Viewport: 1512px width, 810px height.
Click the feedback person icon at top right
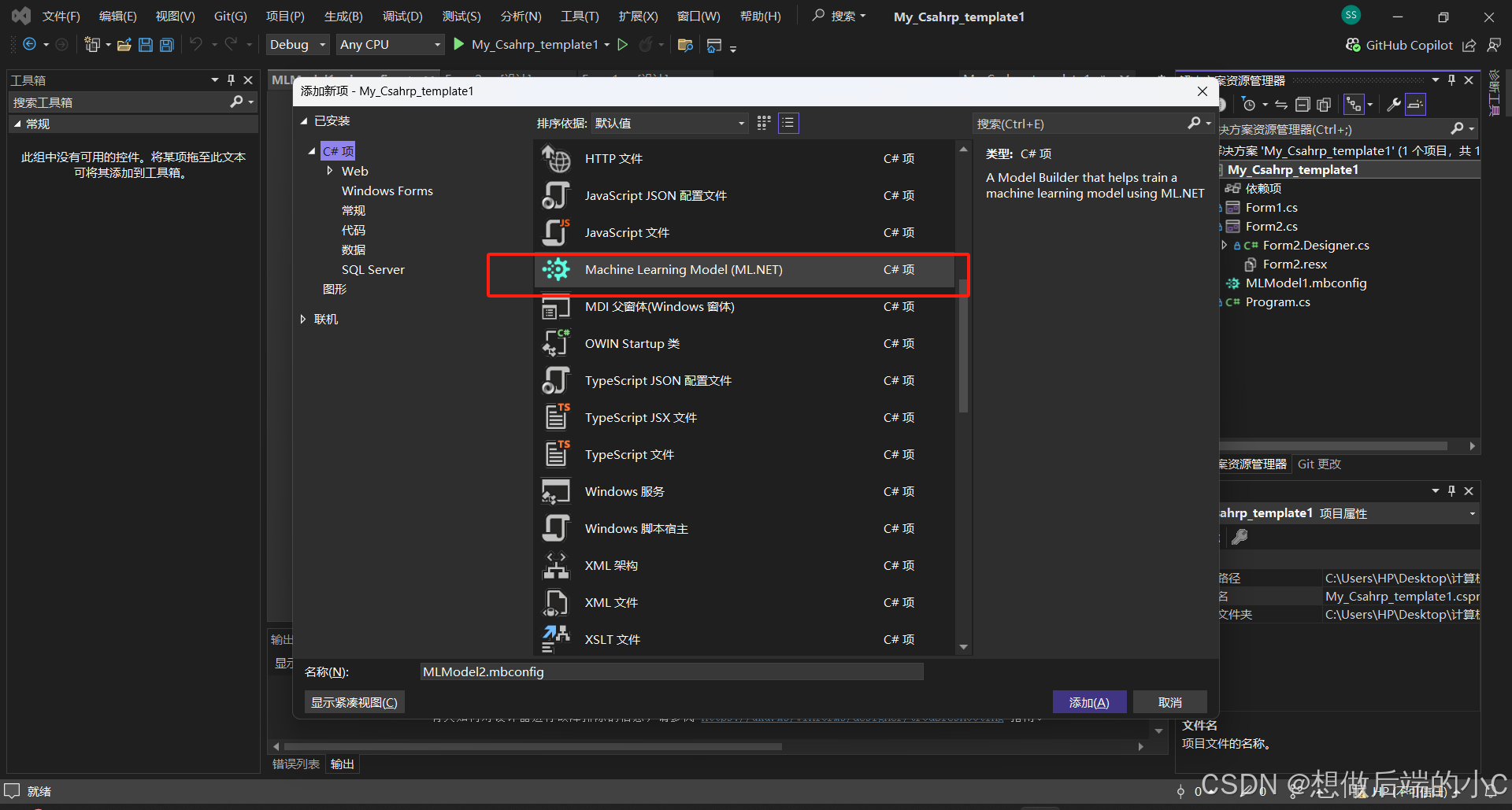pos(1494,45)
